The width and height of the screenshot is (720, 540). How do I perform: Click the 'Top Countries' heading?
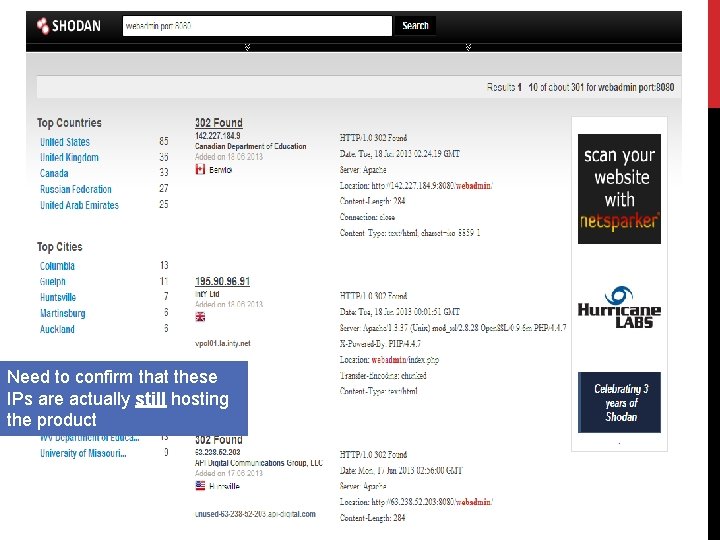coord(69,123)
